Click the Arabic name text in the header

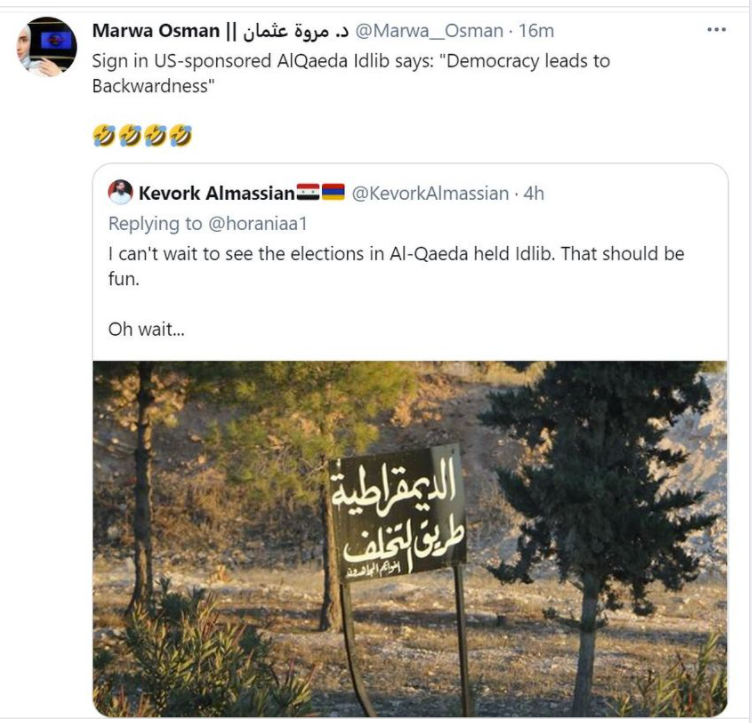(283, 31)
